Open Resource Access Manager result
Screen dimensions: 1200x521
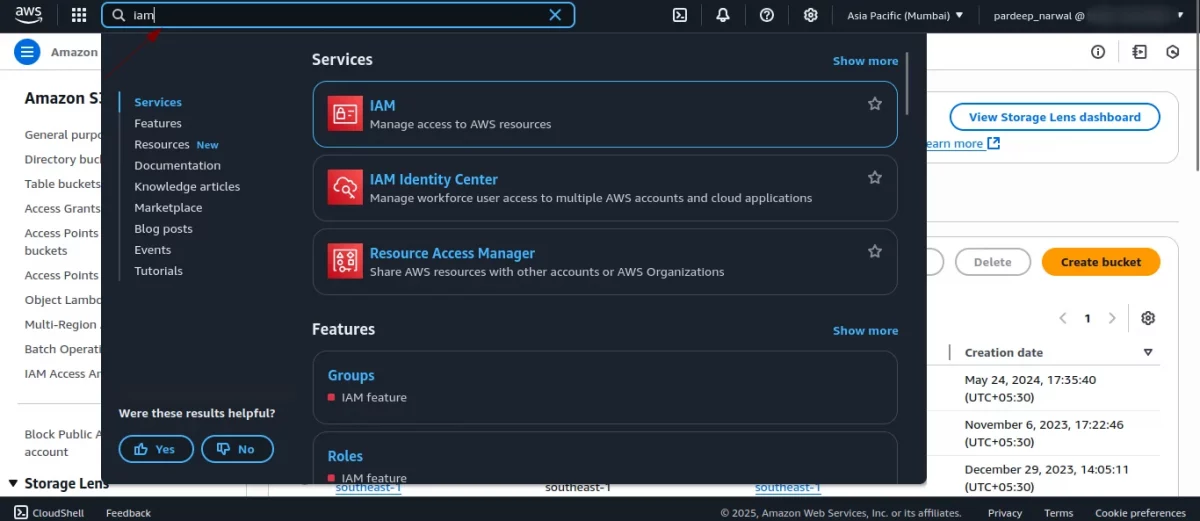(x=605, y=262)
